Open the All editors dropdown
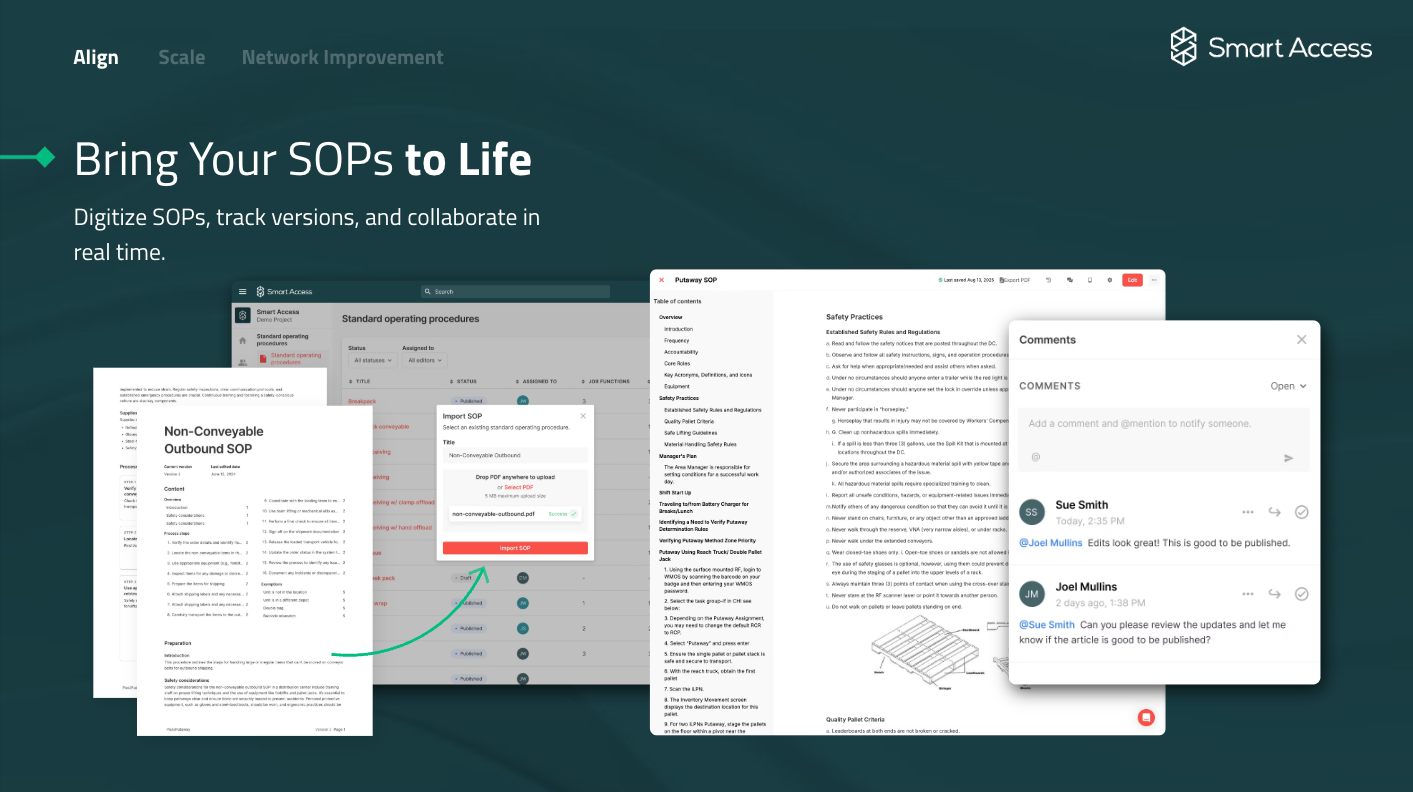This screenshot has width=1413, height=792. pyautogui.click(x=426, y=360)
